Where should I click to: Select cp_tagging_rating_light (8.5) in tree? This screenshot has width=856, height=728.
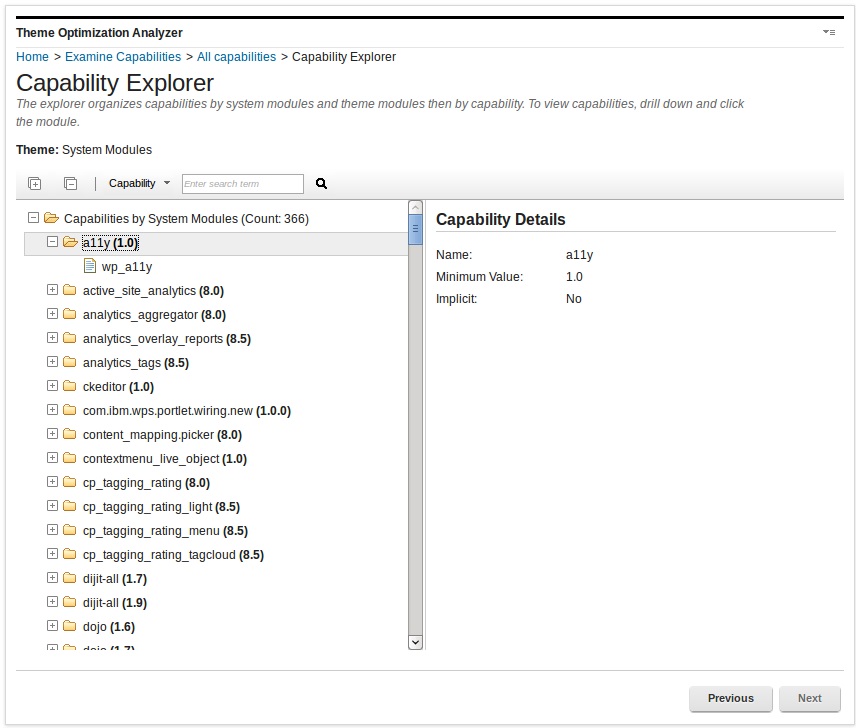161,507
